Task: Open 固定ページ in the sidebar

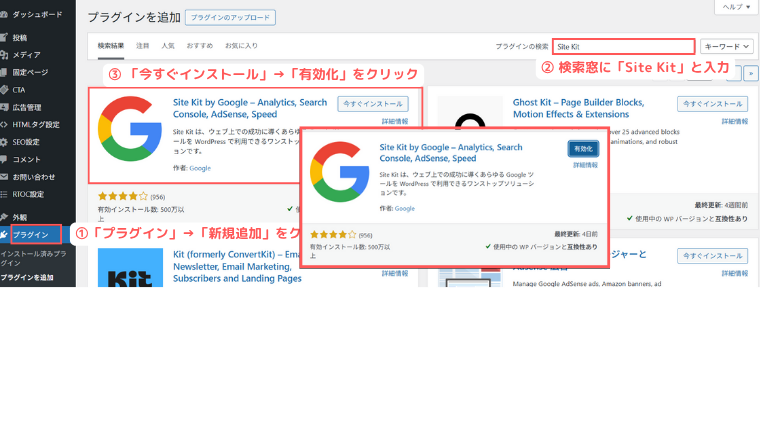Action: pyautogui.click(x=30, y=73)
